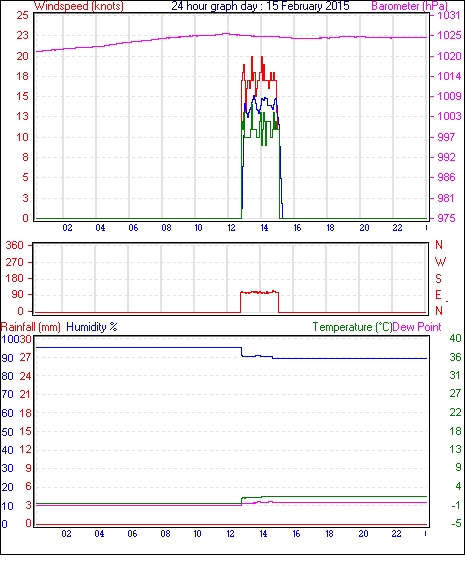Click the Barometer (hPa) axis label
Image resolution: width=465 pixels, height=563 pixels.
(x=410, y=6)
